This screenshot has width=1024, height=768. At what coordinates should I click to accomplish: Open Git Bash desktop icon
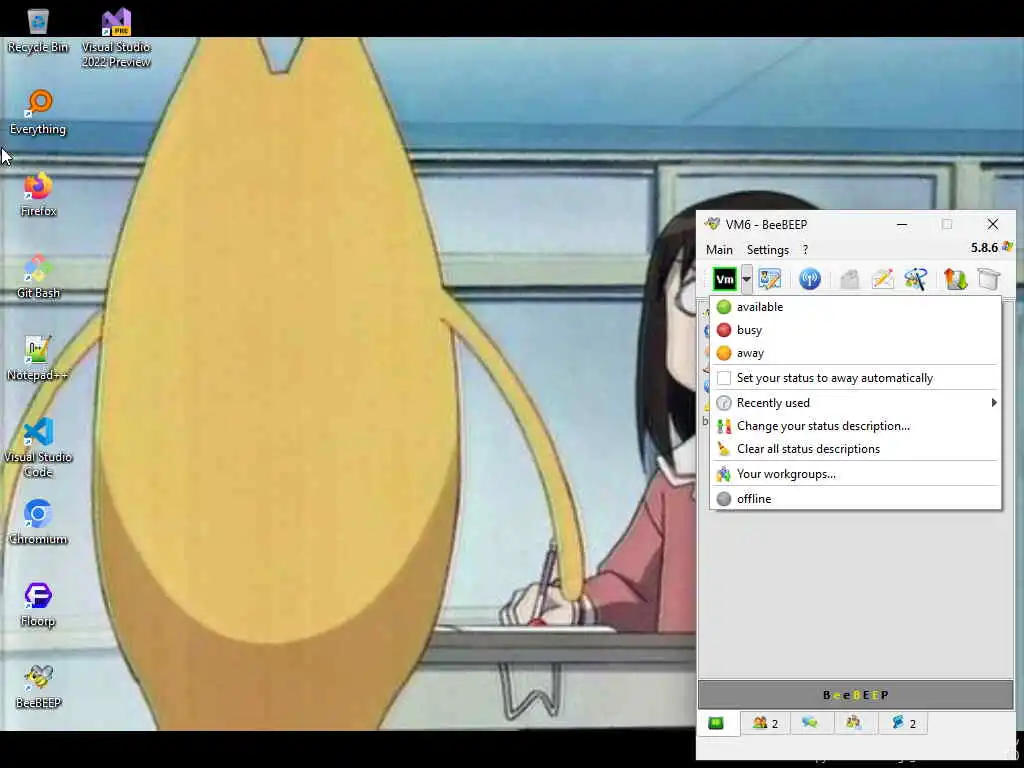click(38, 277)
